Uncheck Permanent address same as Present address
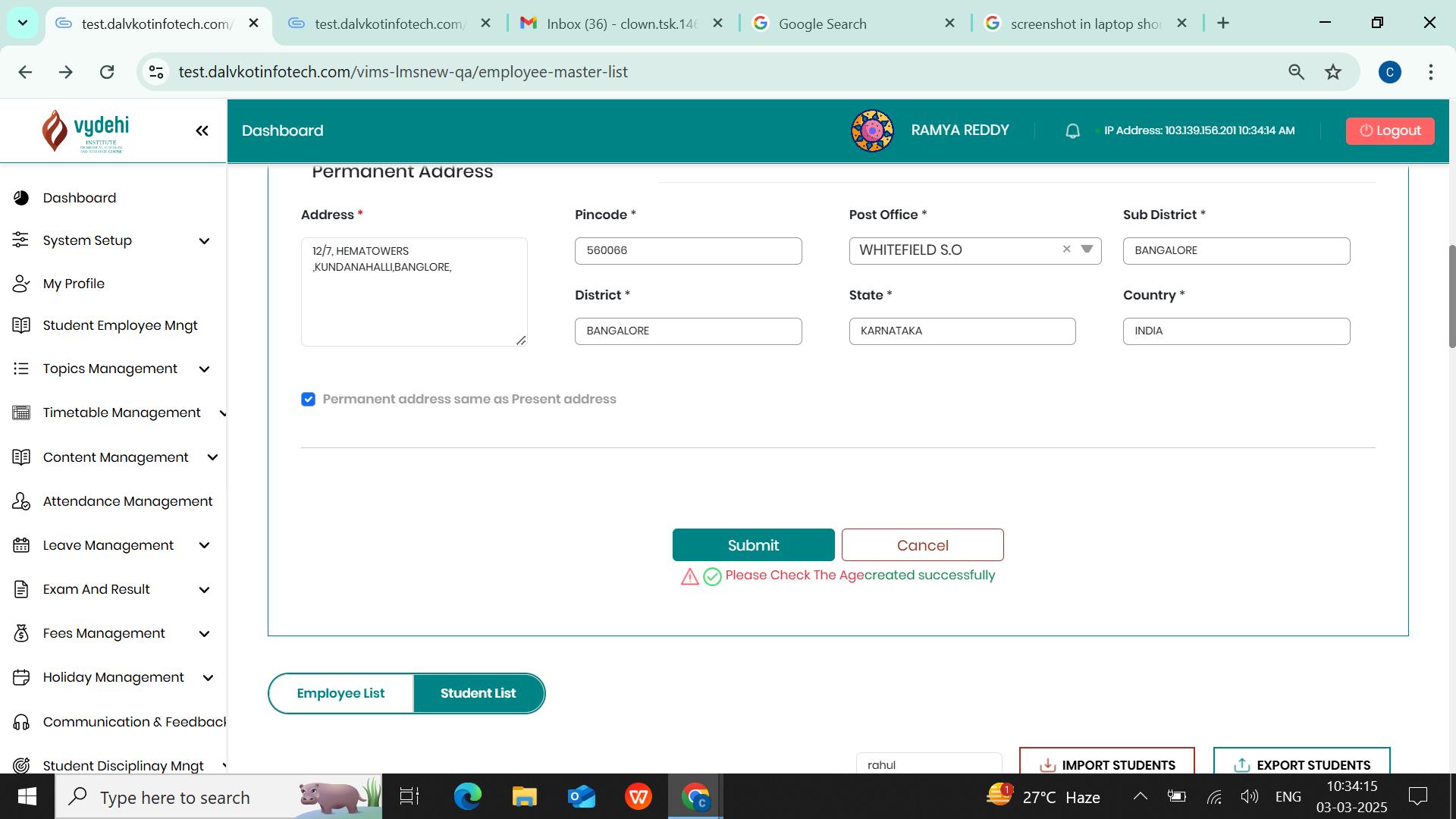Image resolution: width=1456 pixels, height=819 pixels. tap(308, 400)
